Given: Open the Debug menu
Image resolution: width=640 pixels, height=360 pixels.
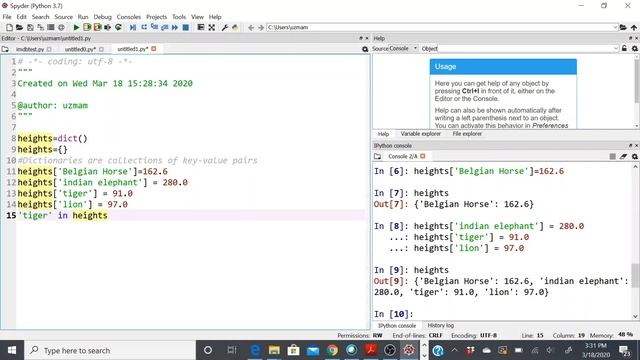Looking at the screenshot, I should [102, 17].
